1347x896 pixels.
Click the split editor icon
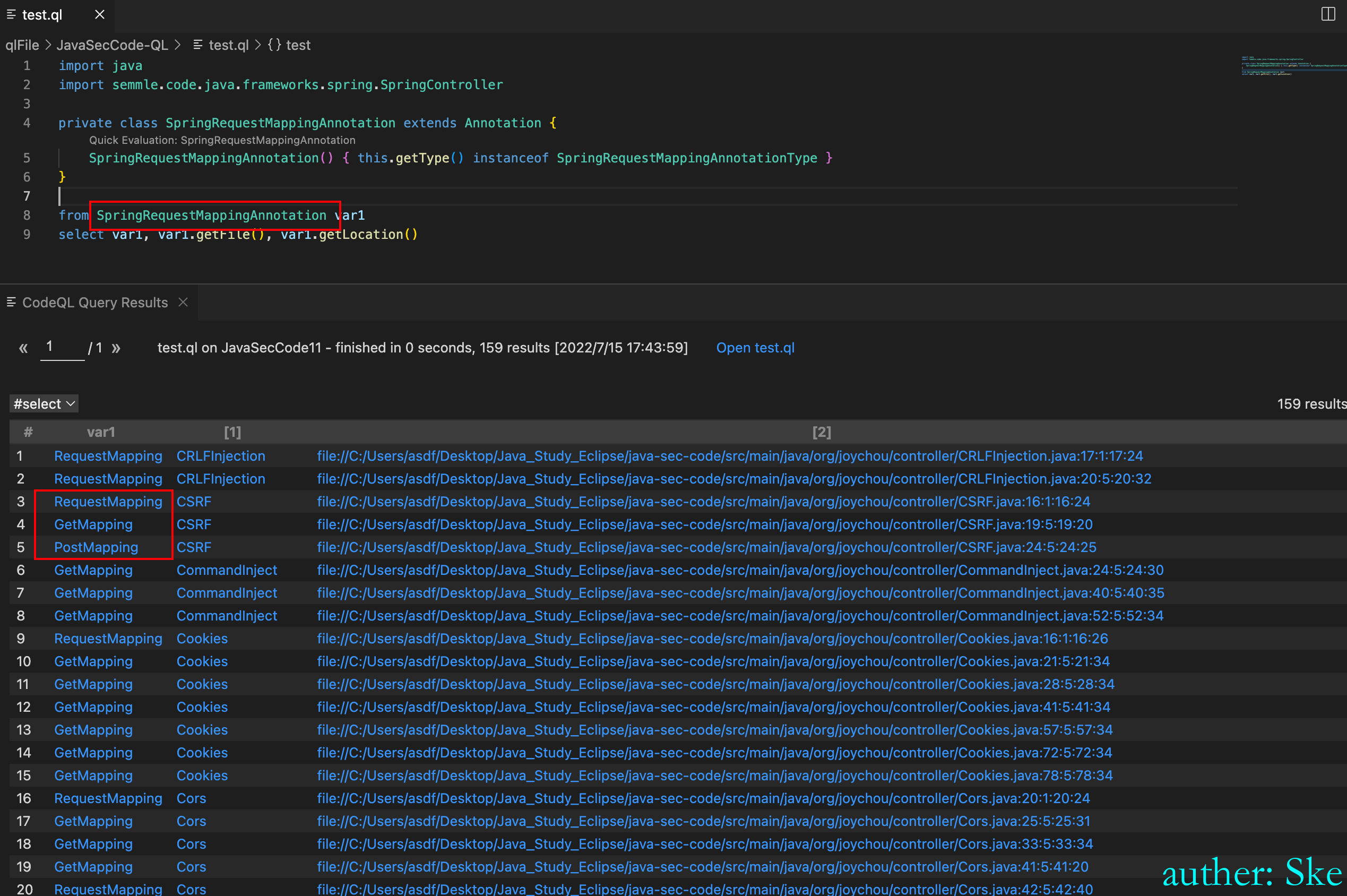pyautogui.click(x=1328, y=14)
